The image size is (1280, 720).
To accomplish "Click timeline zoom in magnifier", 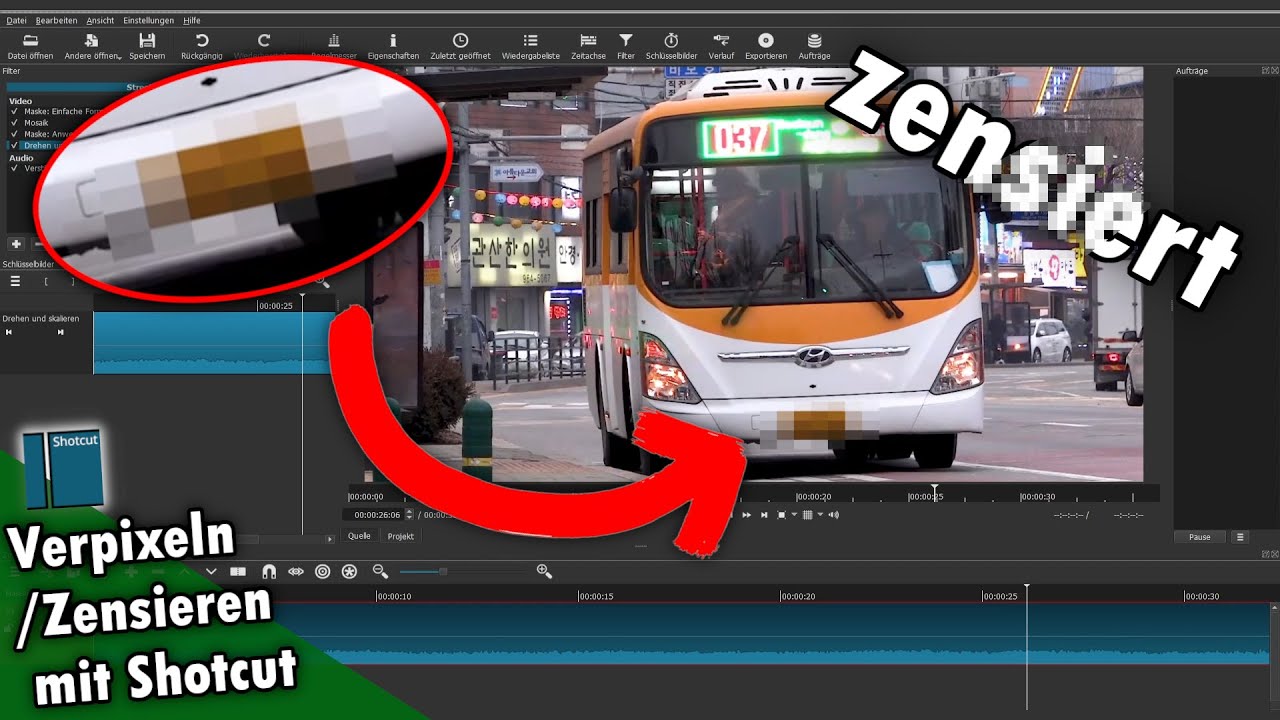I will coord(544,571).
